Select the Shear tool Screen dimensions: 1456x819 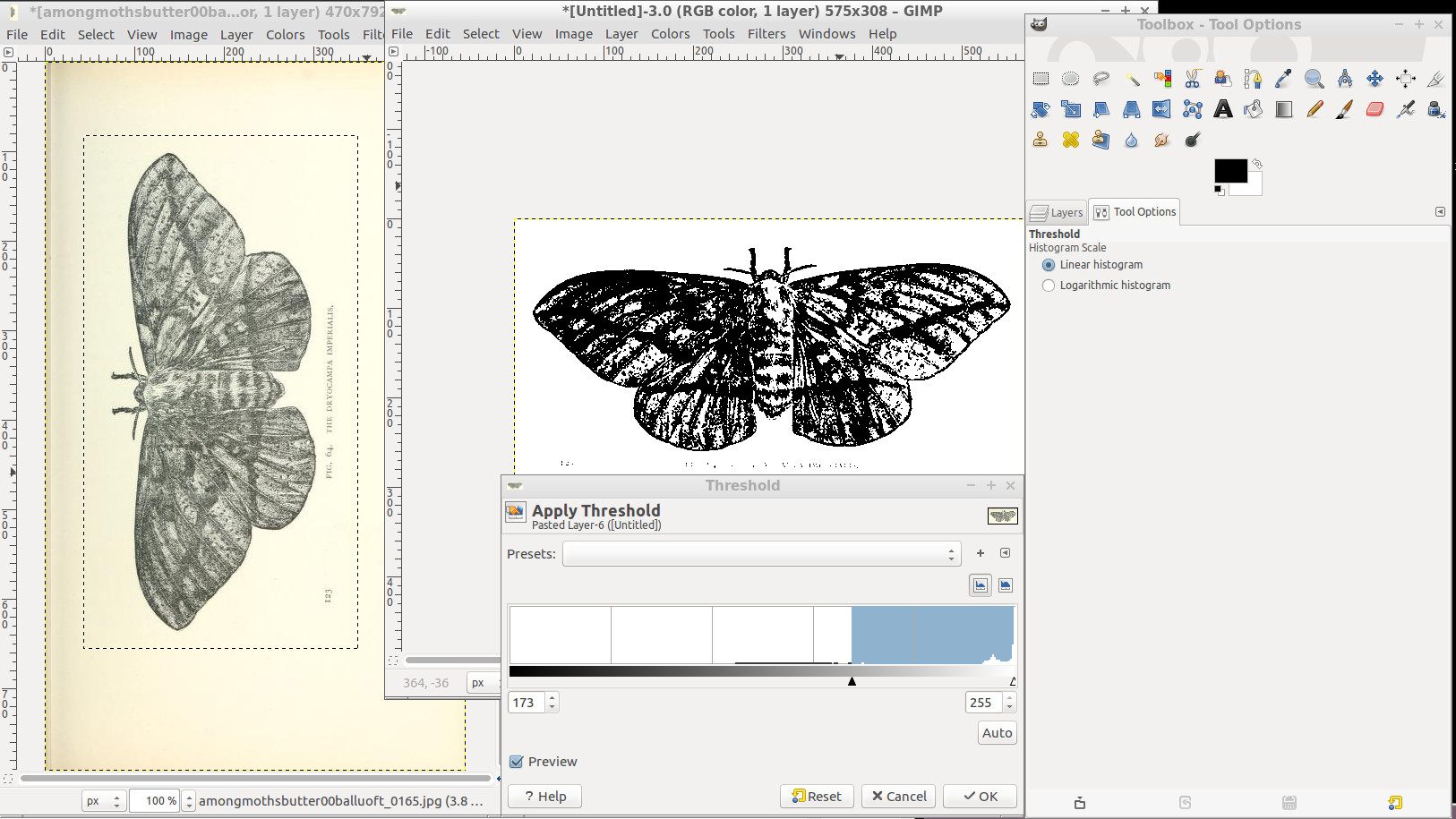(1101, 109)
